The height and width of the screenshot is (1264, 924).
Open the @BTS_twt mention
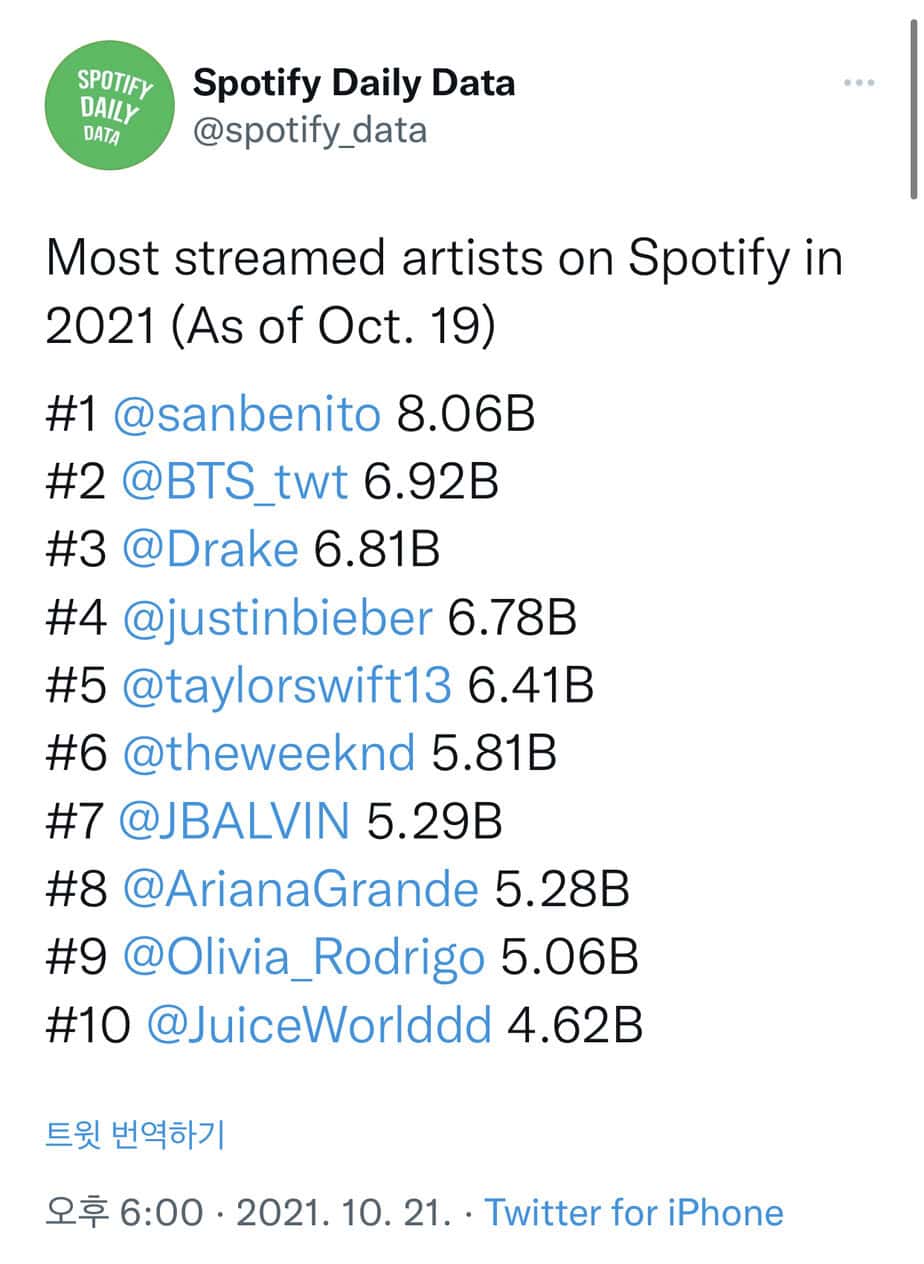point(235,482)
